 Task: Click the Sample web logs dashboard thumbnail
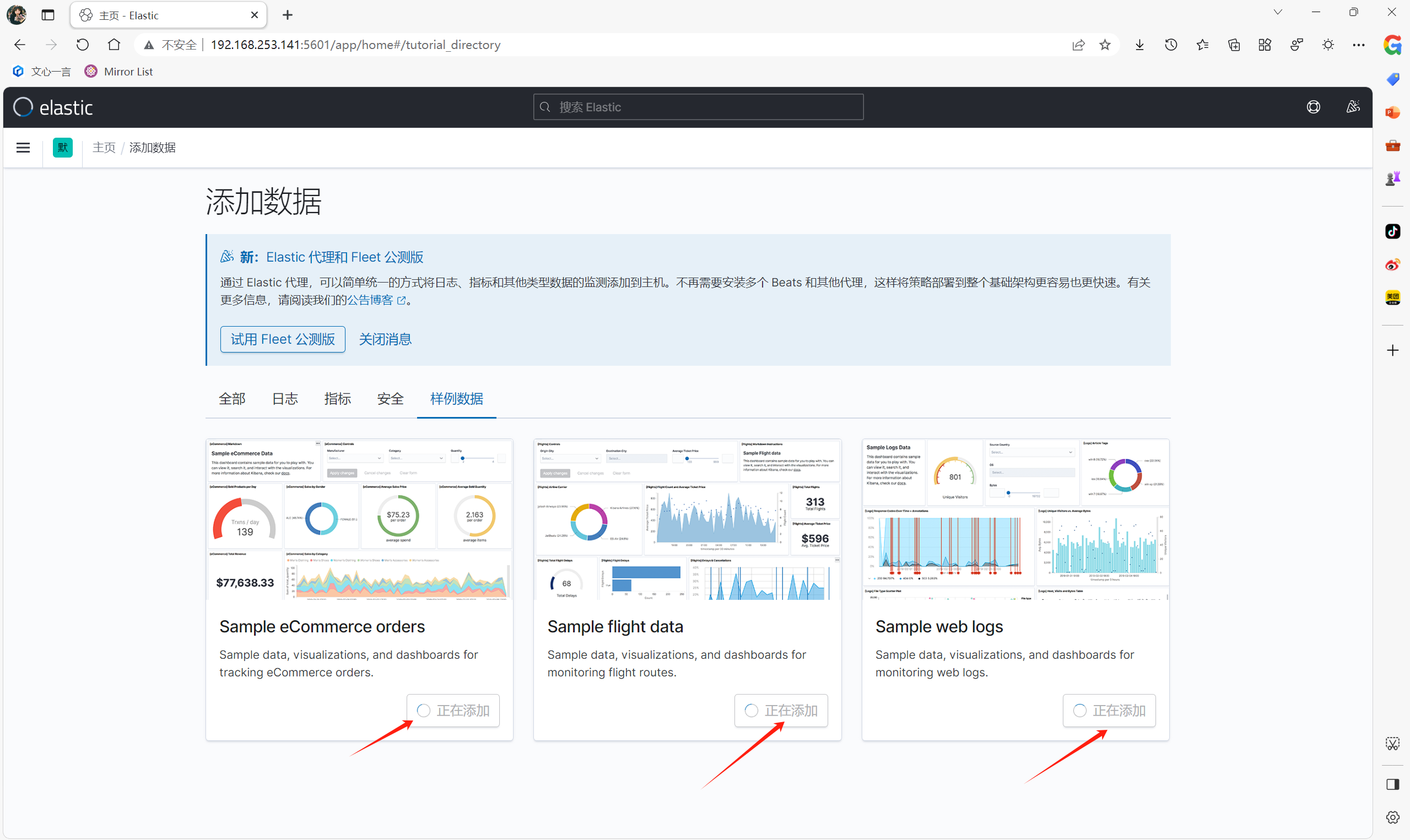[1015, 519]
